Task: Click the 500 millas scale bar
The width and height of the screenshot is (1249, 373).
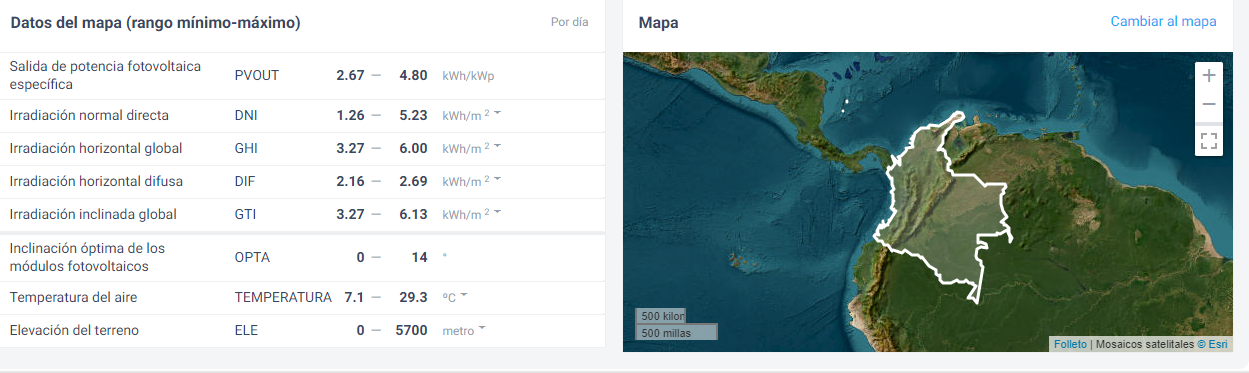Action: pos(677,332)
